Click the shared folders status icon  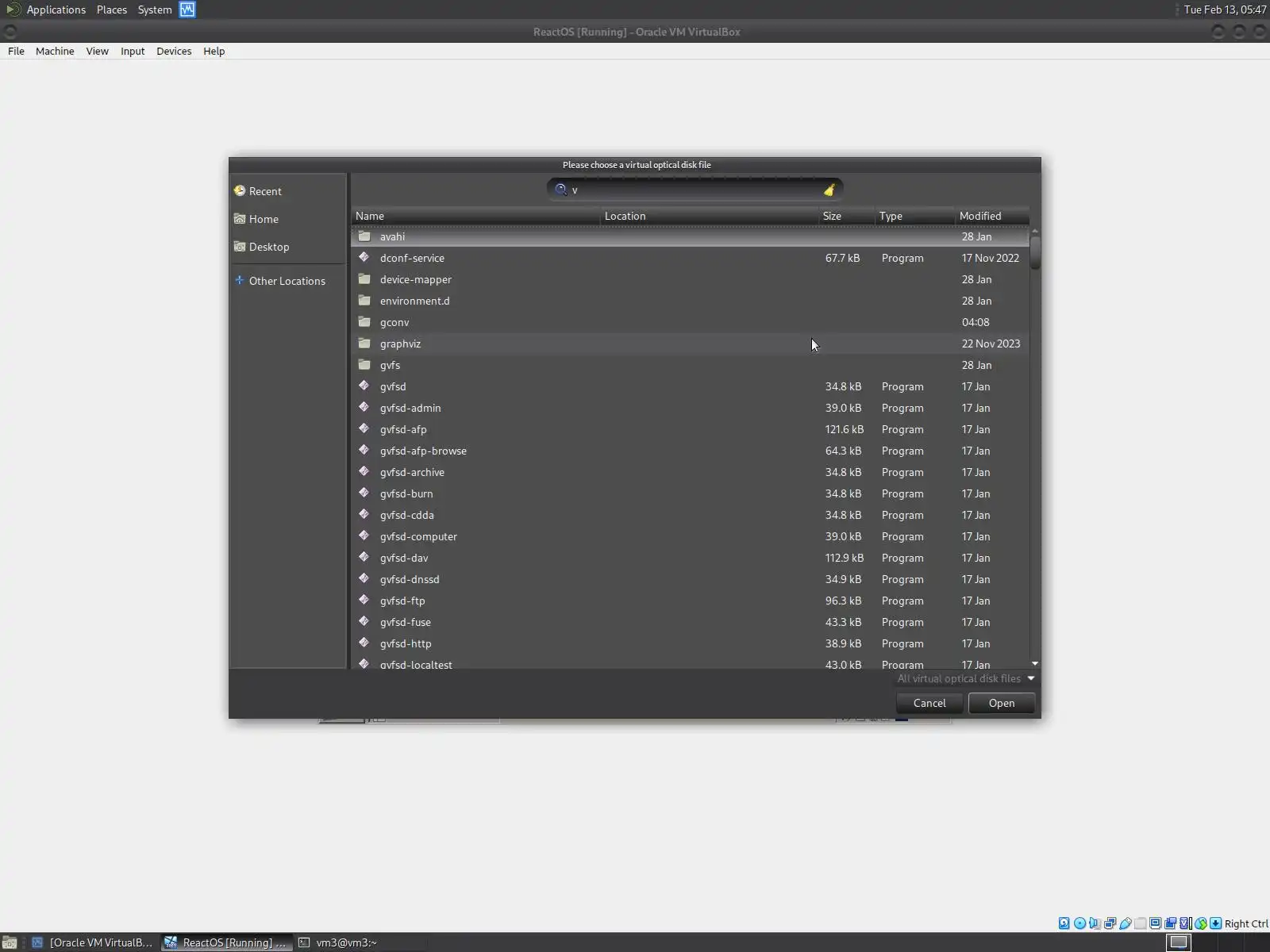(x=1140, y=923)
